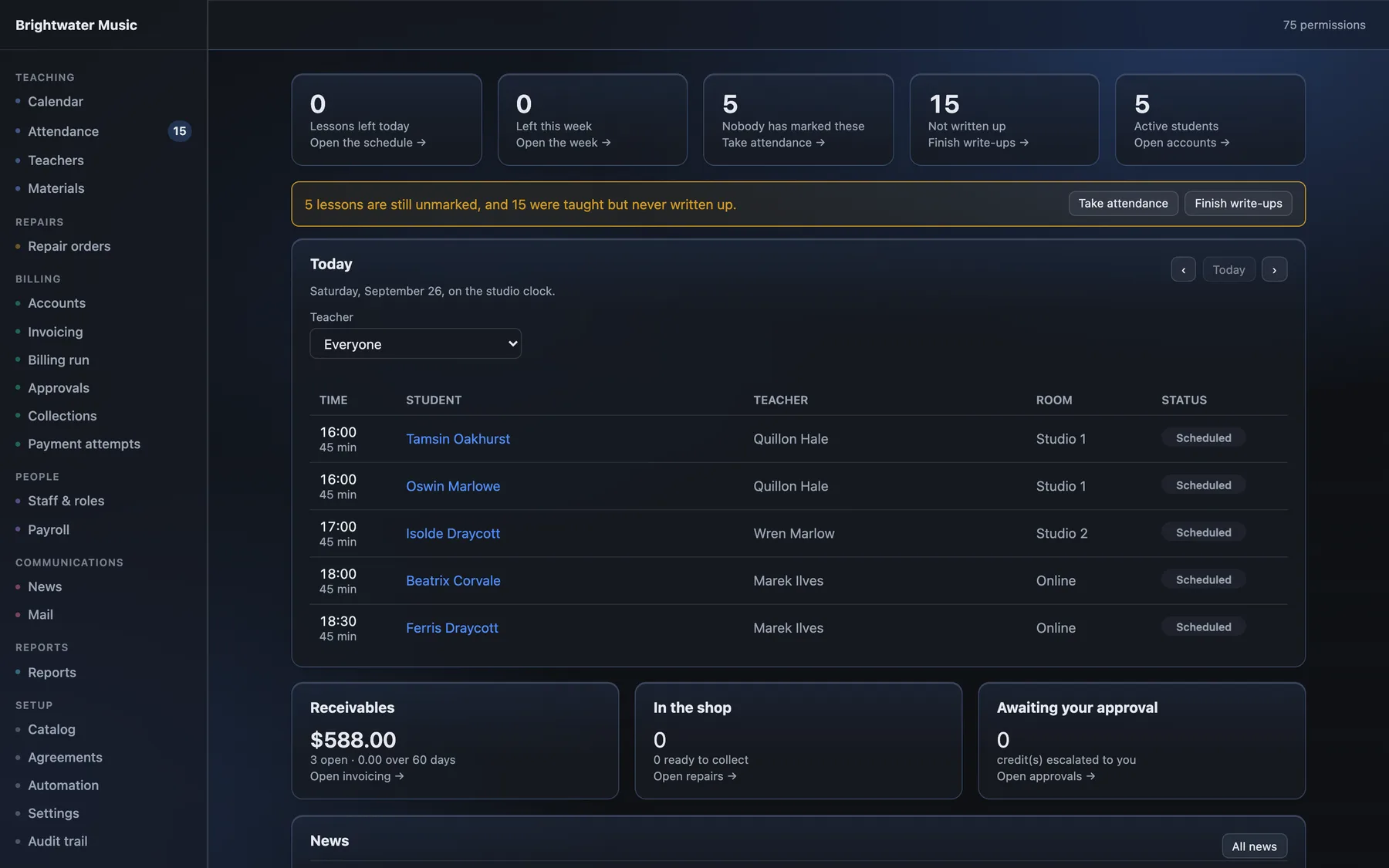This screenshot has height=868, width=1389.
Task: Open Agreements in the sidebar
Action: 65,758
